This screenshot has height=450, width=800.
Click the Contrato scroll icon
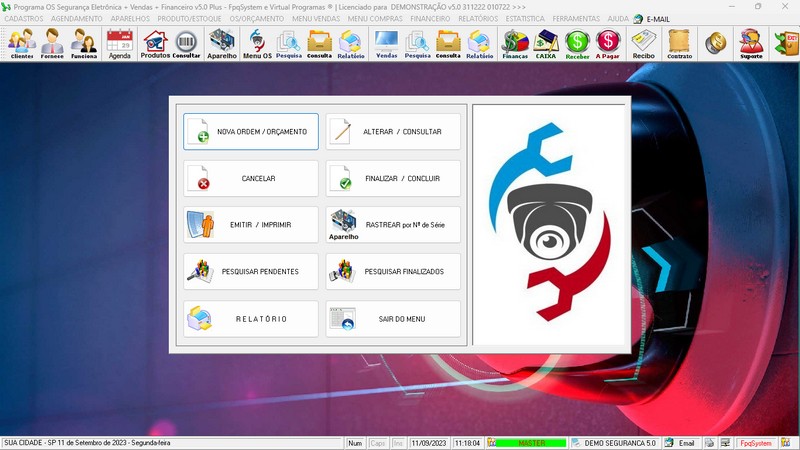[679, 44]
